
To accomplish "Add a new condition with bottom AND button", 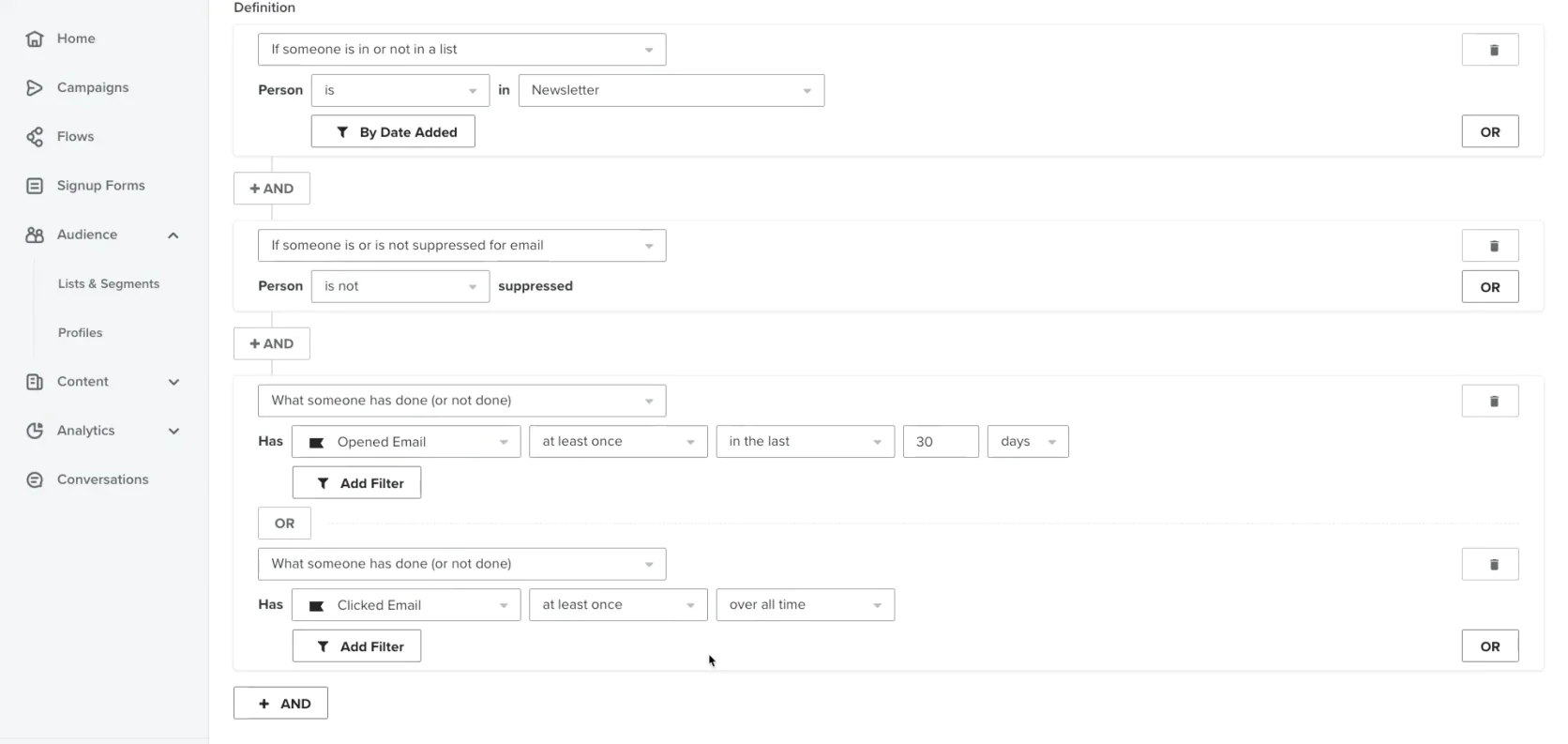I will [280, 704].
